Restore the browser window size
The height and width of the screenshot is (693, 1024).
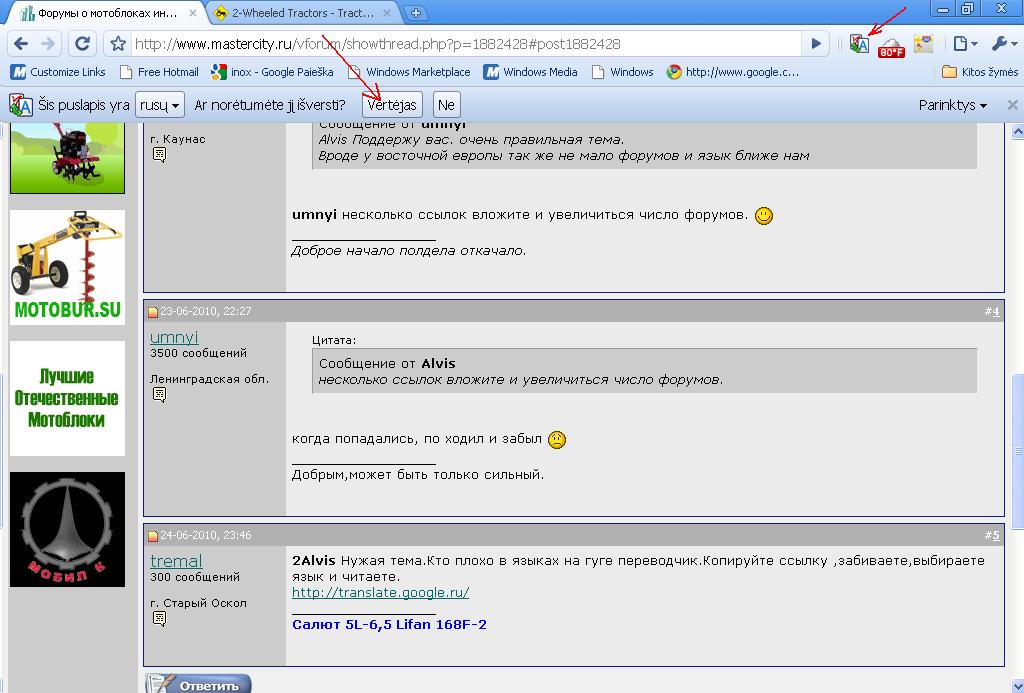pos(968,8)
